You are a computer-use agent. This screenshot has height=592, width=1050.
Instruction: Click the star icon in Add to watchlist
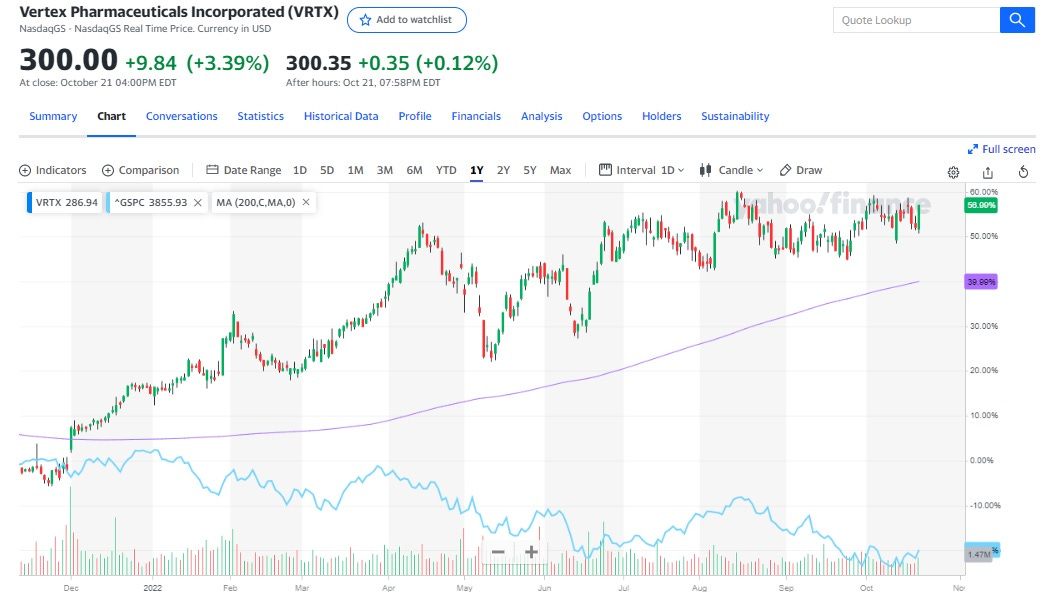click(365, 20)
